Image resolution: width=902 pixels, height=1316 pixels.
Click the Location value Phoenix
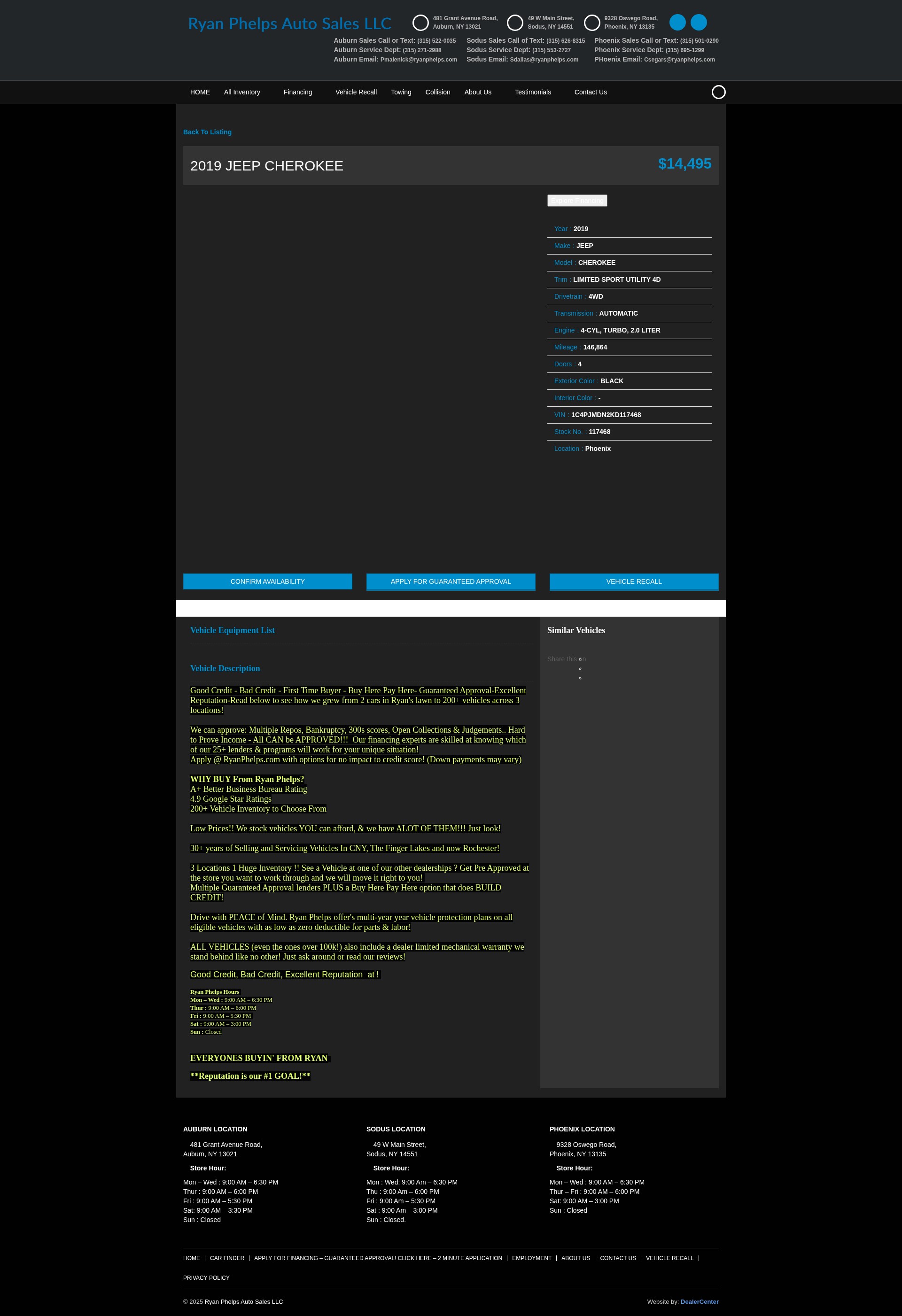[x=598, y=449]
